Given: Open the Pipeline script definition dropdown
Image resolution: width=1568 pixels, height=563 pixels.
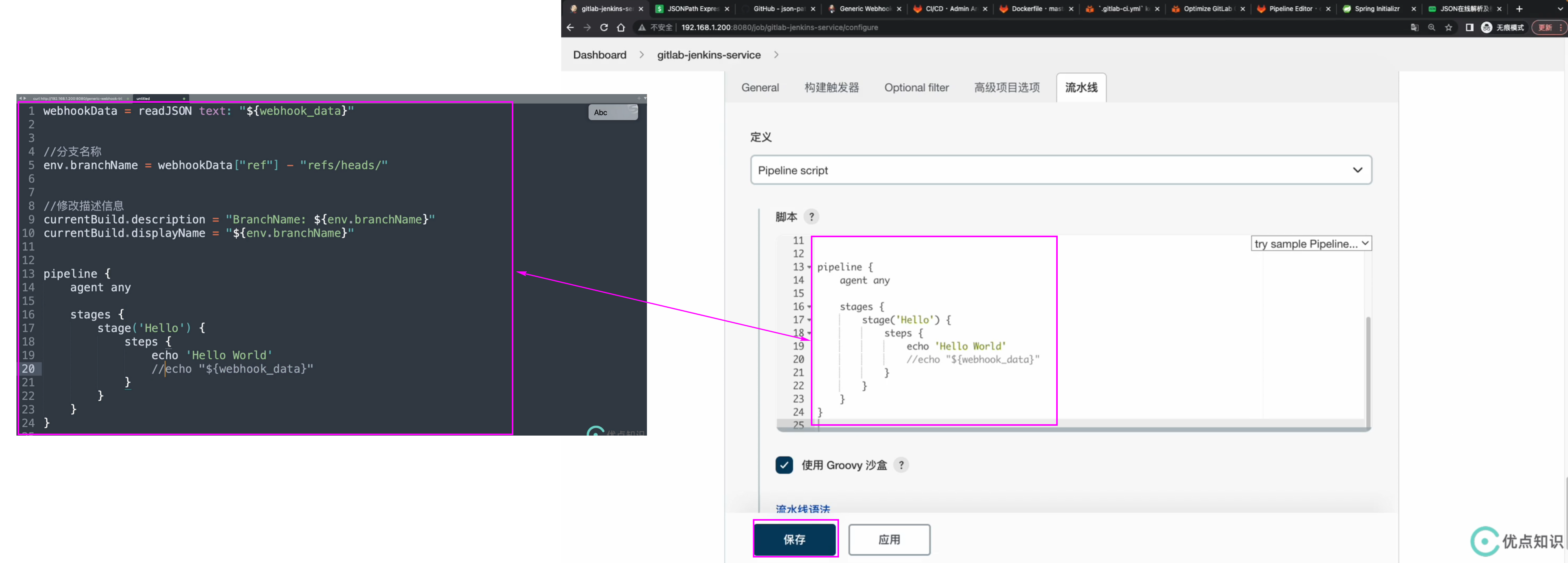Looking at the screenshot, I should point(1060,171).
